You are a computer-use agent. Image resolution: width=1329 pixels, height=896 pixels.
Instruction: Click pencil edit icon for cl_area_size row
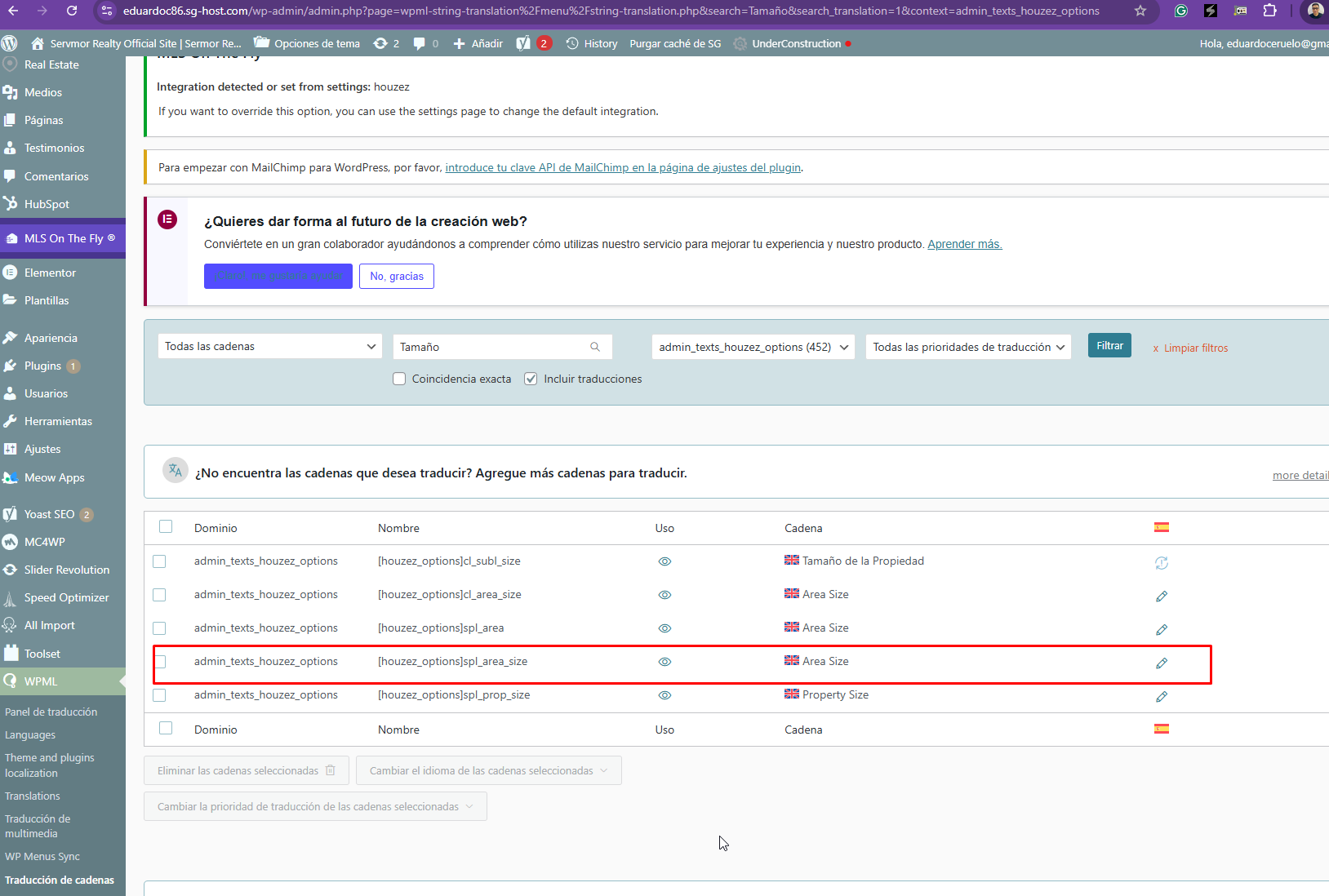(1161, 597)
